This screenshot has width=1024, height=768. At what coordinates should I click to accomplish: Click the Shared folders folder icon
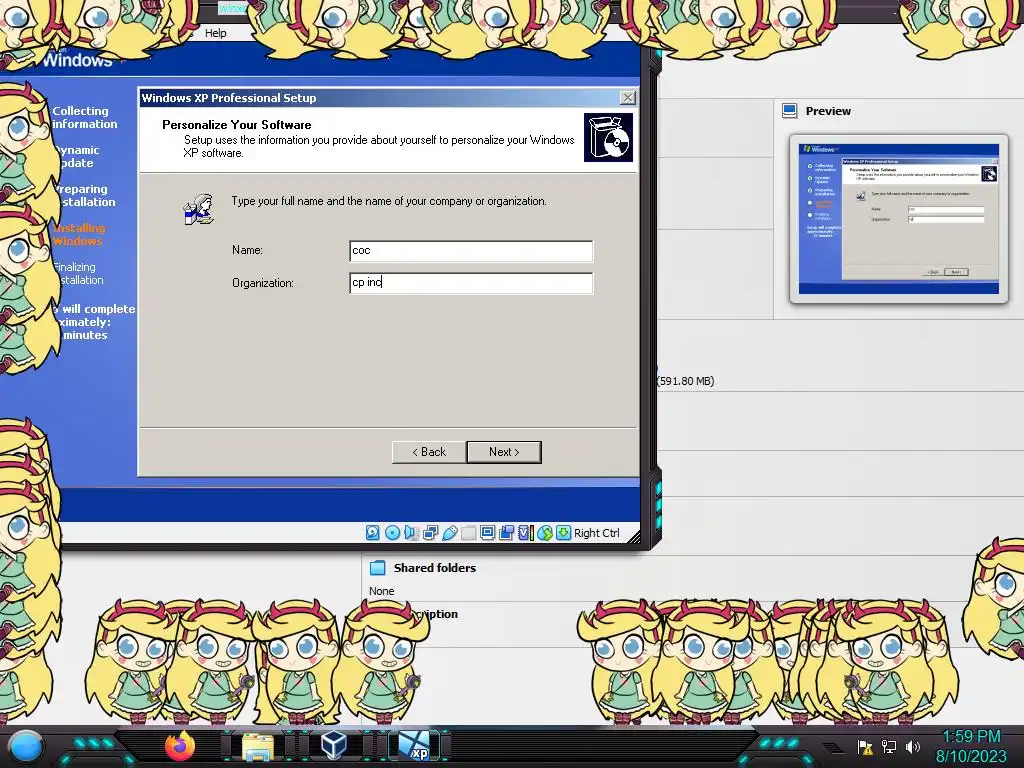click(x=377, y=568)
